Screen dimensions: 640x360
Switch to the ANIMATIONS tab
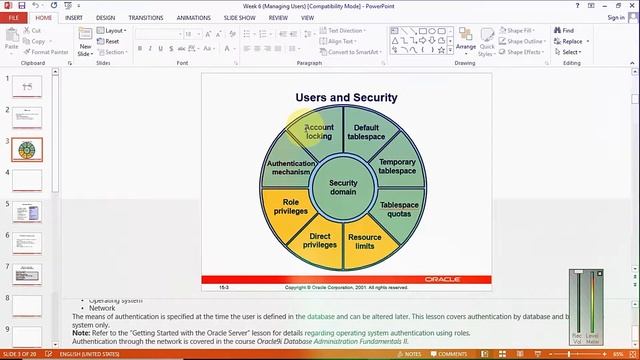coord(193,18)
